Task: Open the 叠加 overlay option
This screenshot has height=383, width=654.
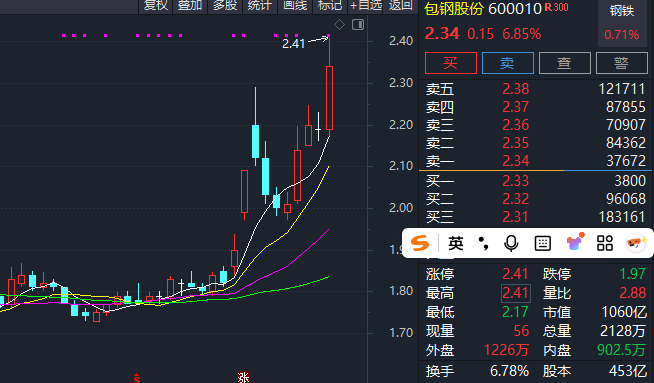Action: pyautogui.click(x=190, y=6)
